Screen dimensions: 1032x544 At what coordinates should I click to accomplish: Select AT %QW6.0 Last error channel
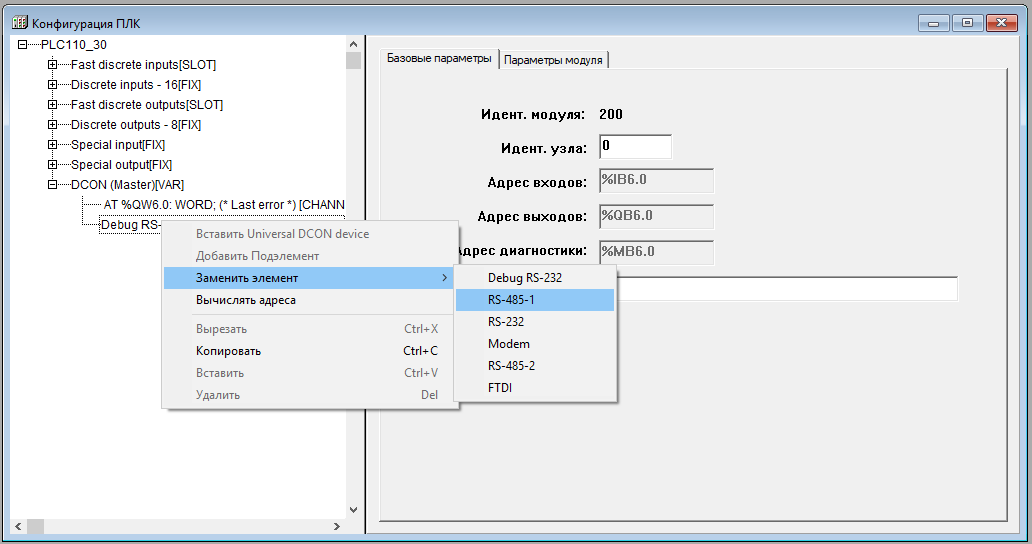click(224, 205)
